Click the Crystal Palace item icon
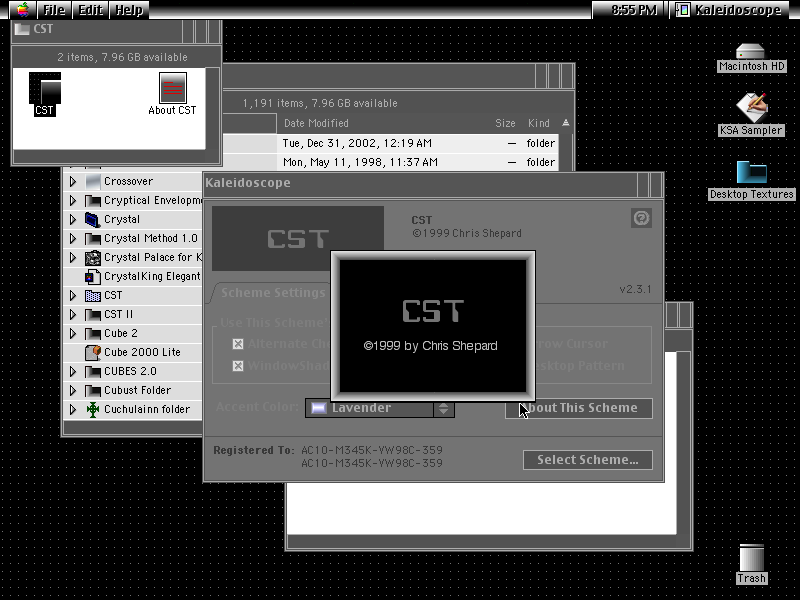This screenshot has width=800, height=600. coord(92,258)
